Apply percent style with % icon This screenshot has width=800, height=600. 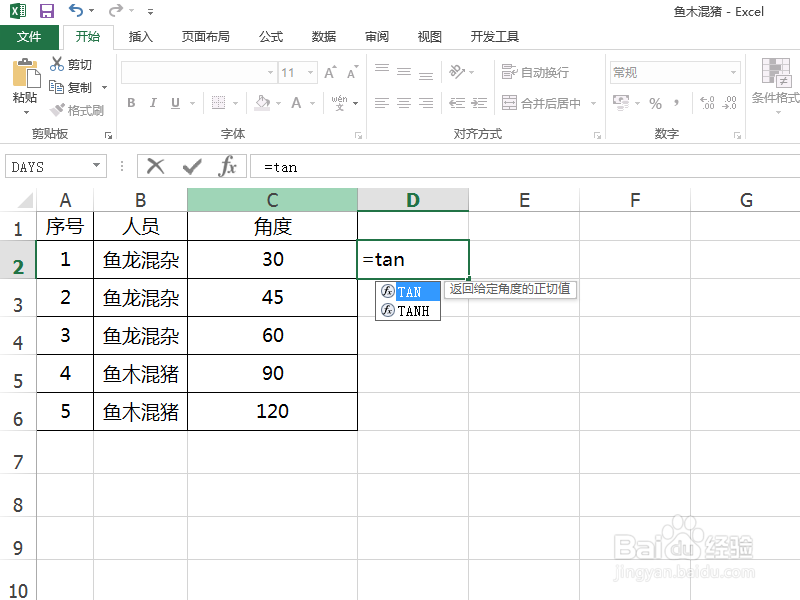click(656, 103)
